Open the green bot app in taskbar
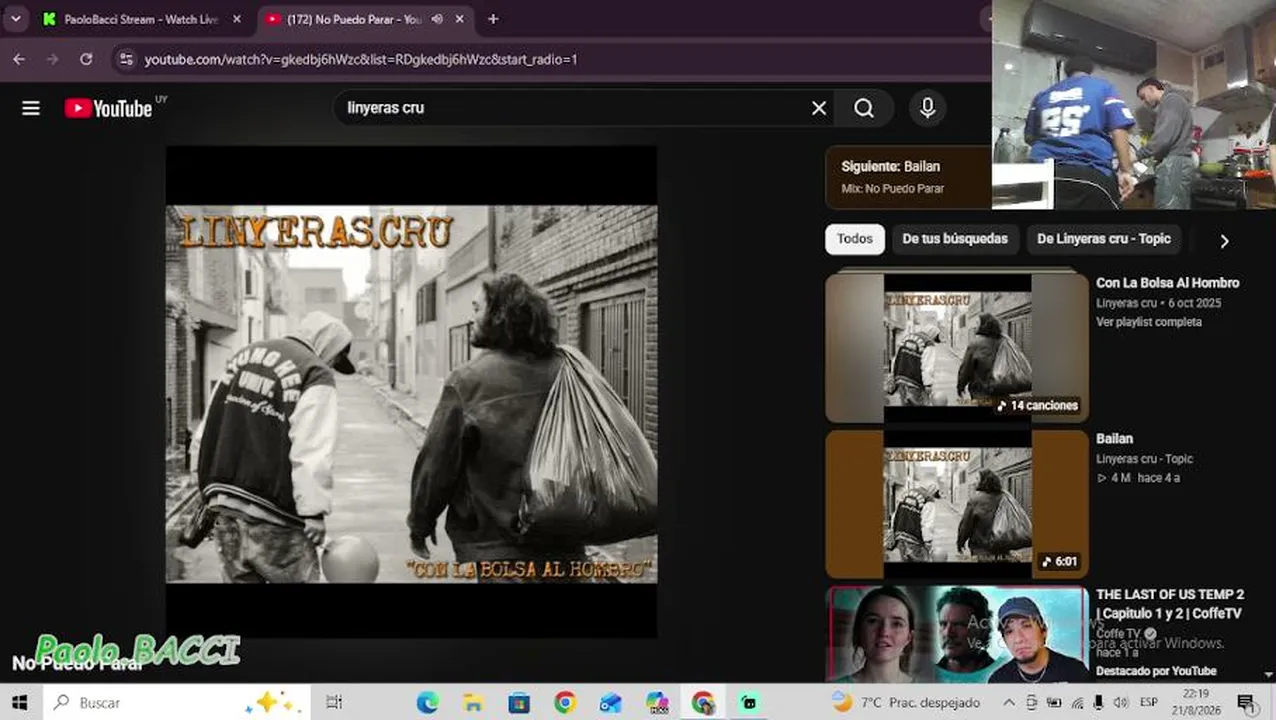The height and width of the screenshot is (720, 1276). click(x=749, y=702)
